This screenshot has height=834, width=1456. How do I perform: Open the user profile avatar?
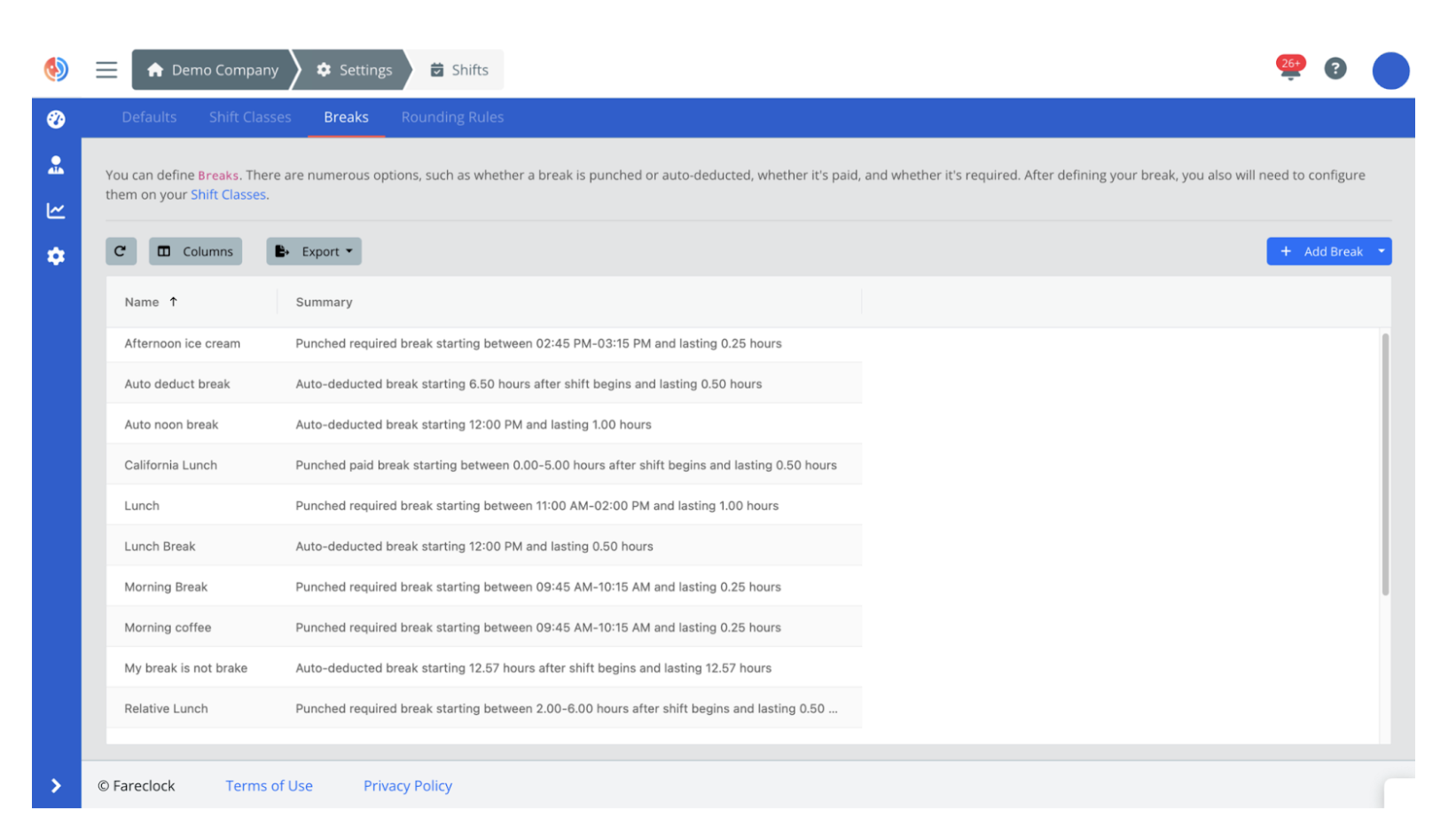coord(1390,71)
